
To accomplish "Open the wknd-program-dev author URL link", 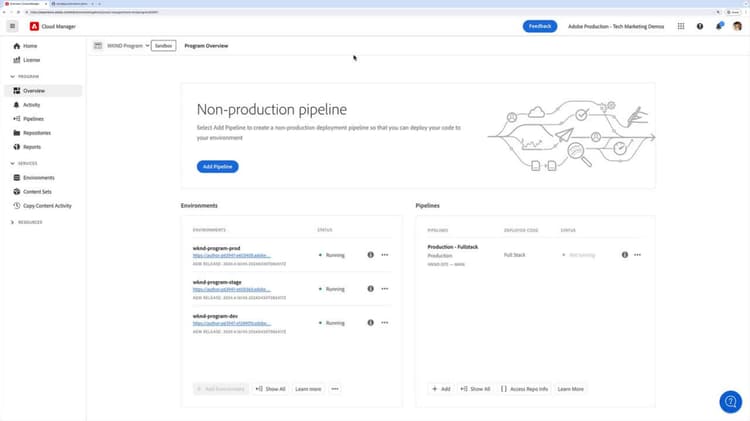I will pos(231,323).
